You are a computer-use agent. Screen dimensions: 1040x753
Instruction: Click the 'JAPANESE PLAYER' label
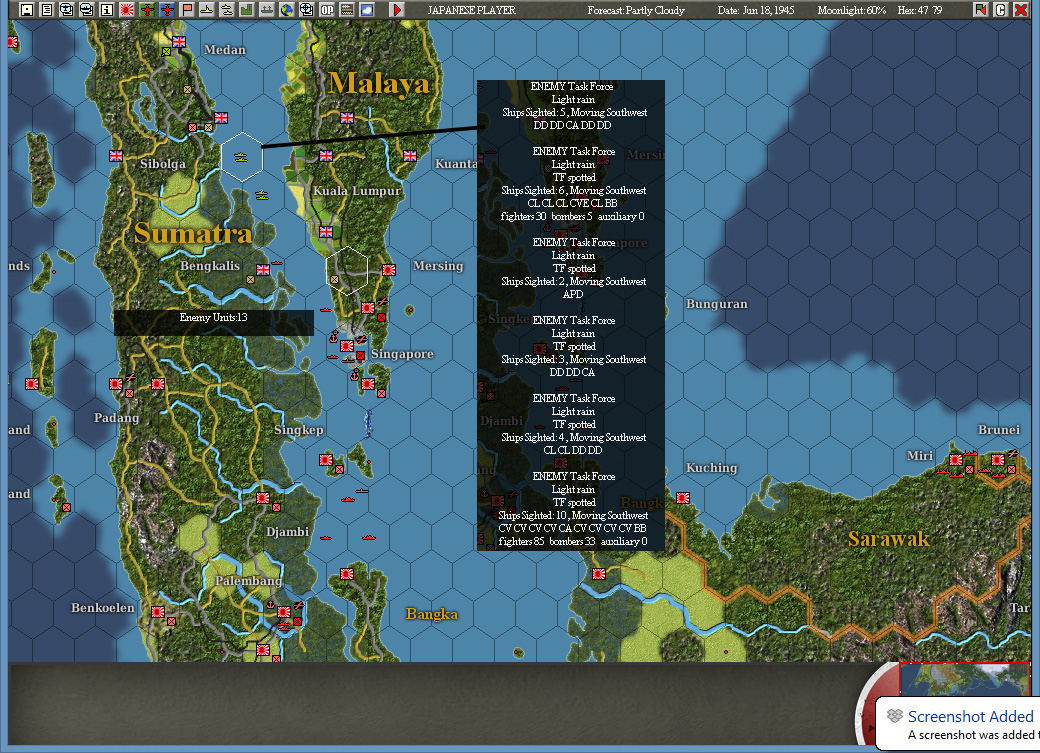pos(471,10)
